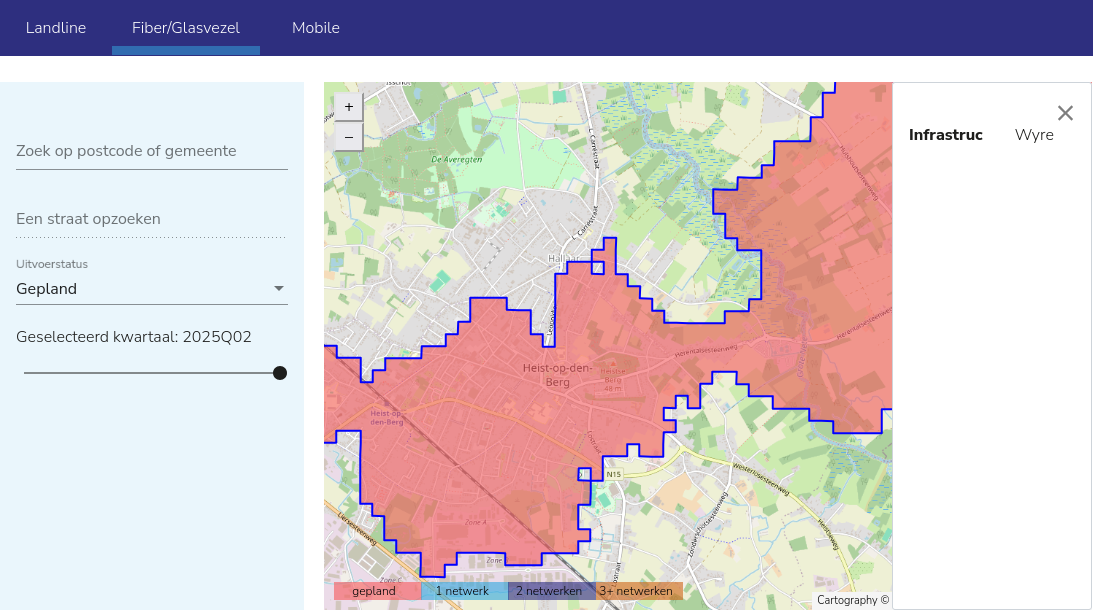Screen dimensions: 1093x611
Task: Click the quarter slider handle
Action: tap(280, 373)
